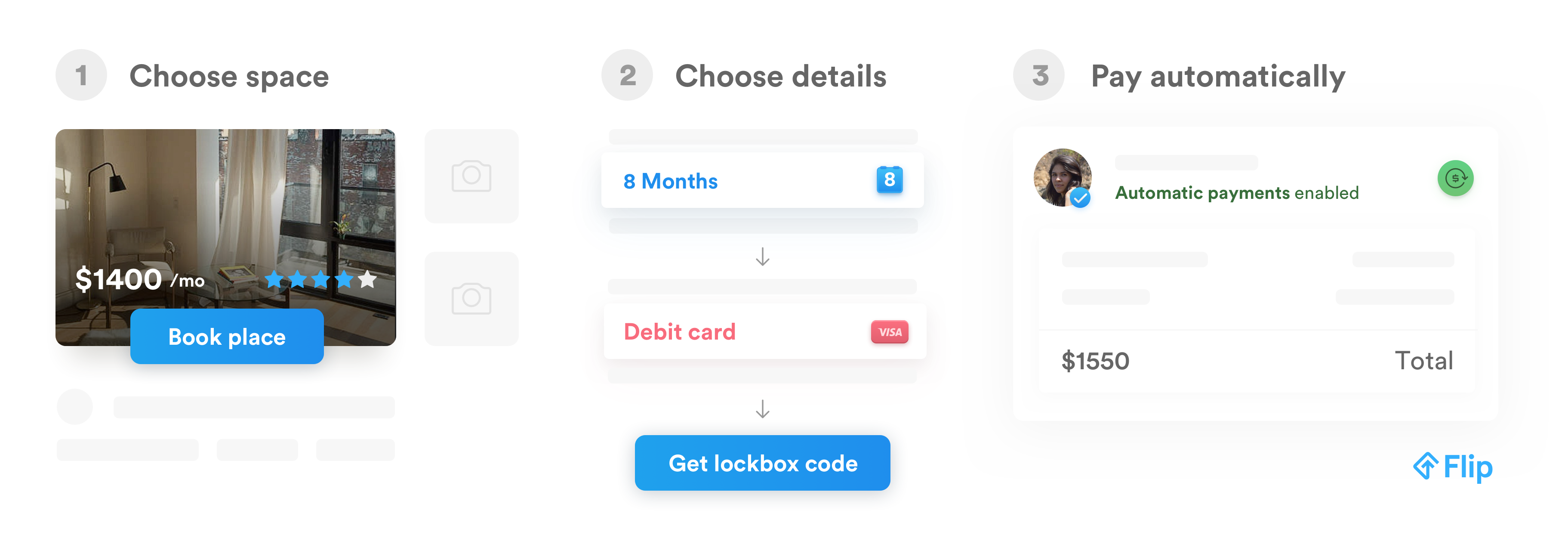Click the VISA card icon
This screenshot has height=541, width=1568.
click(x=889, y=332)
